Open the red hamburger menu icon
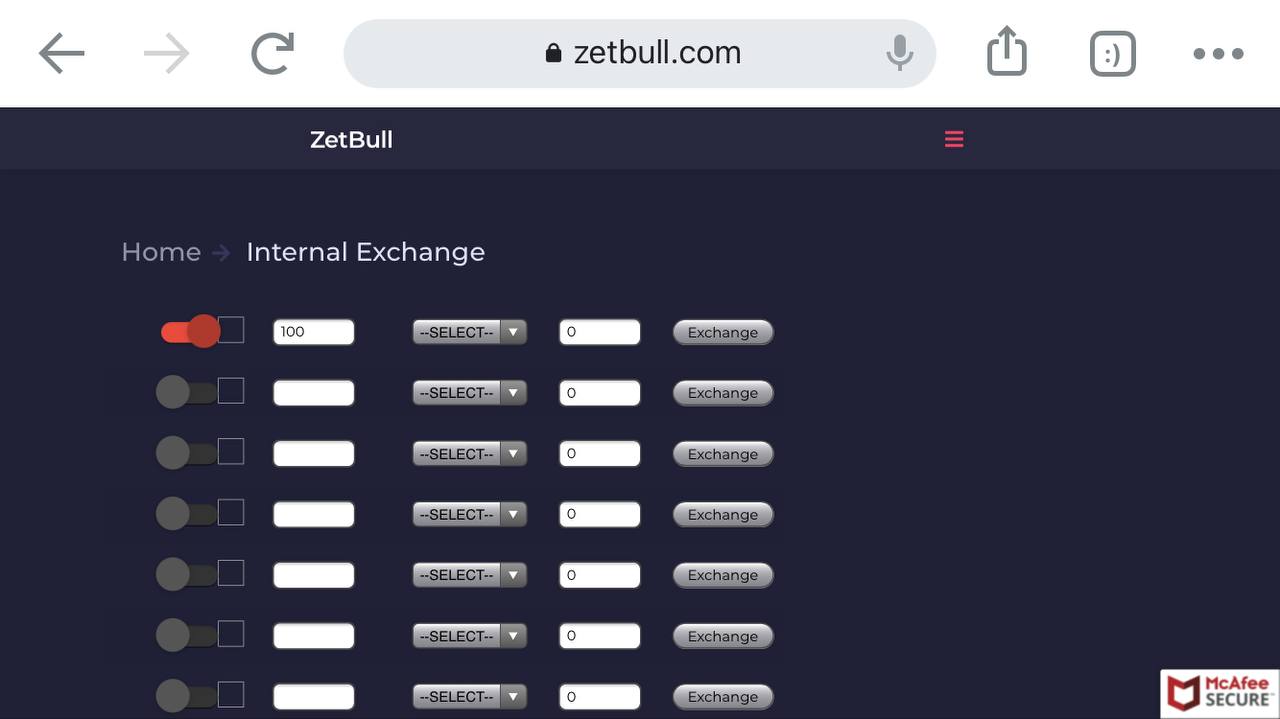Image resolution: width=1280 pixels, height=719 pixels. (954, 139)
